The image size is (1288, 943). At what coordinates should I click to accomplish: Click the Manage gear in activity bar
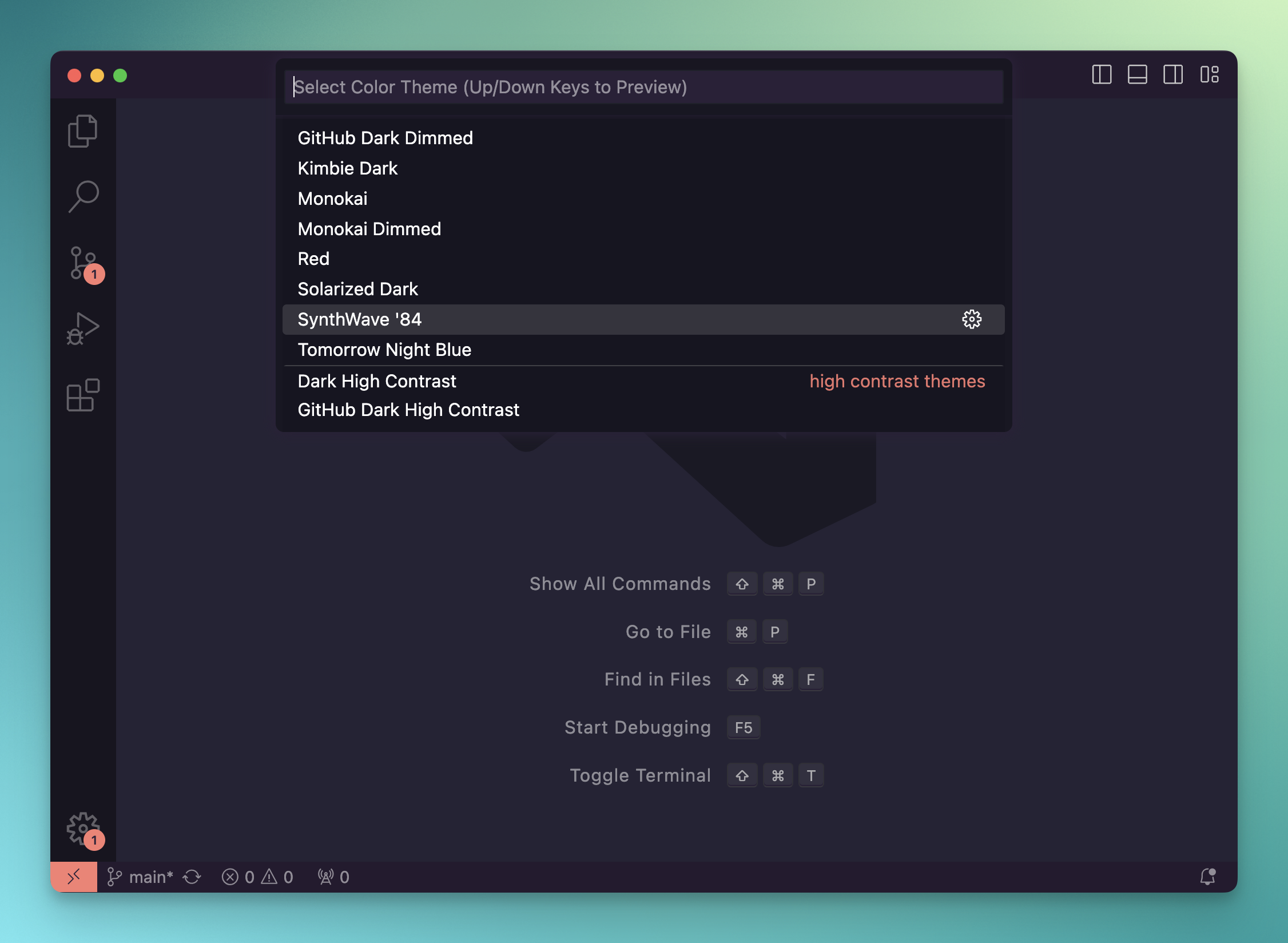pos(83,828)
